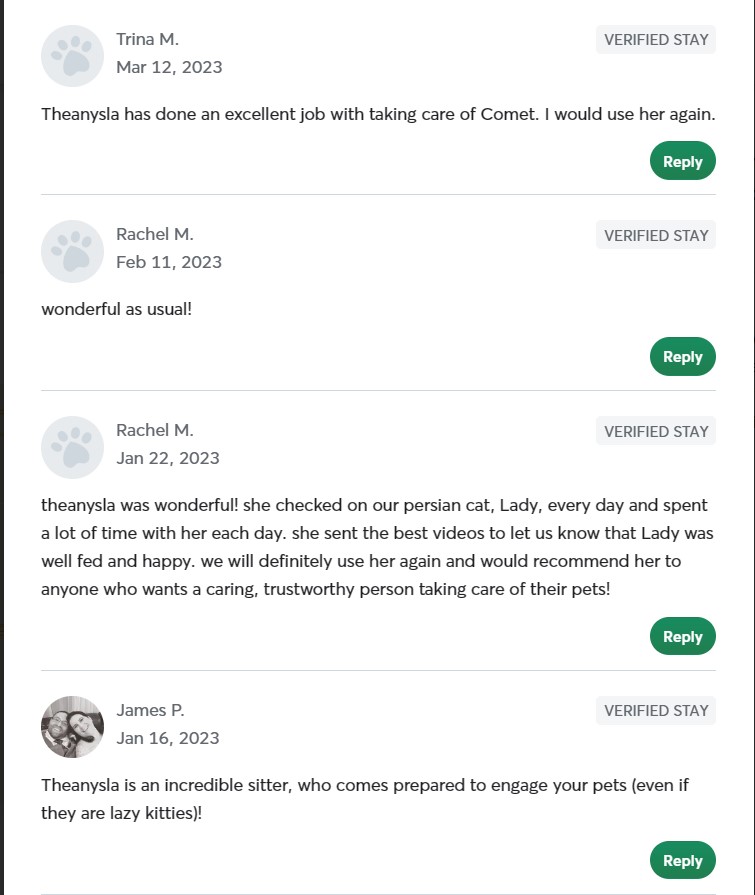Click the "wonderful as usual!" review text
The width and height of the screenshot is (755, 895).
(x=116, y=309)
